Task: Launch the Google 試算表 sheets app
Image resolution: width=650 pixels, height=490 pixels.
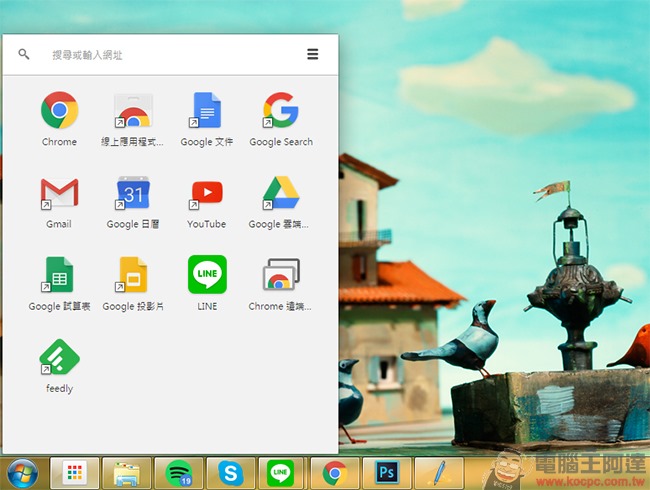Action: pos(58,275)
